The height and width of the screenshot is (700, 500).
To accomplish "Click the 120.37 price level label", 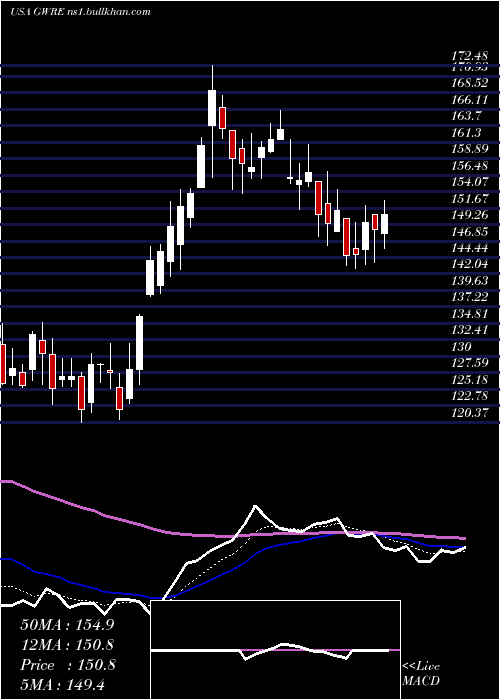I will [x=470, y=413].
